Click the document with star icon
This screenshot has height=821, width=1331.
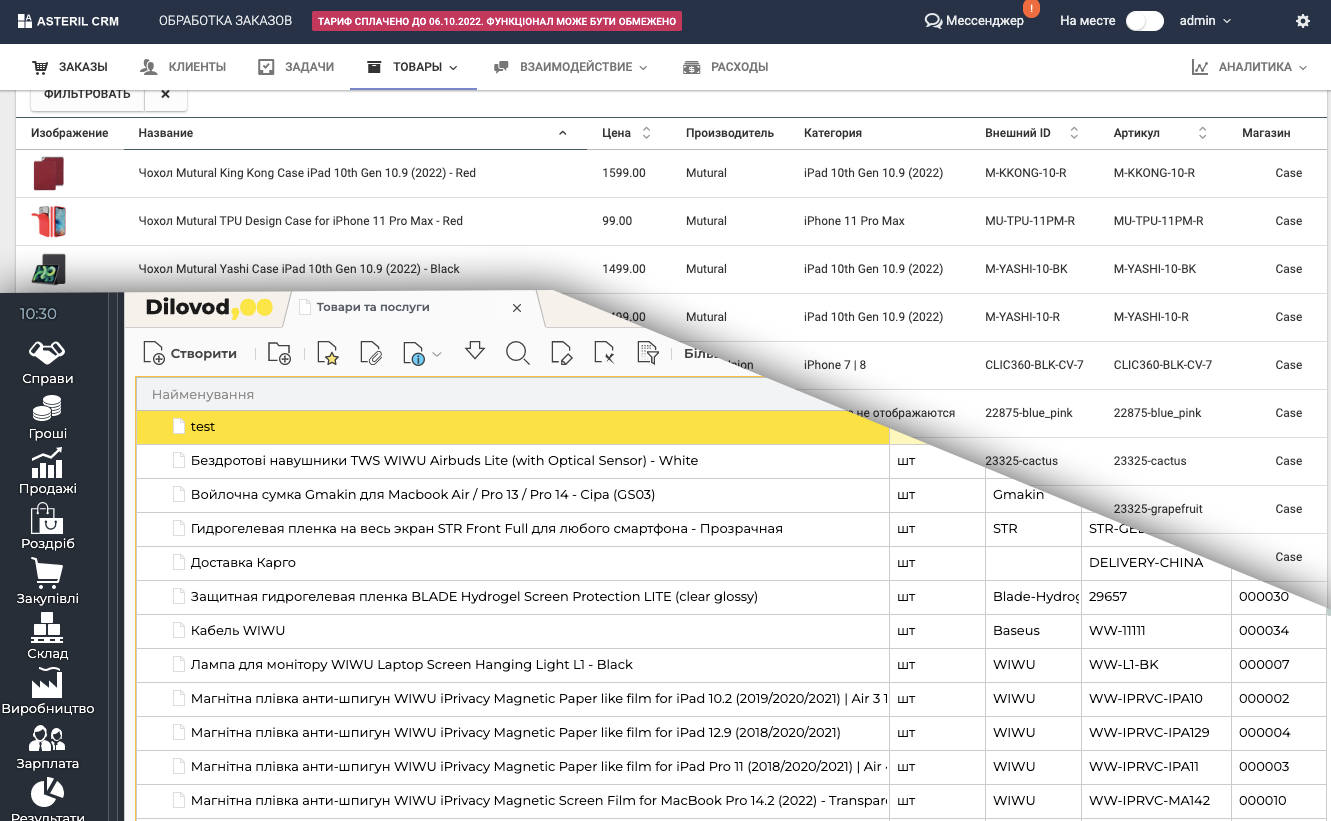coord(327,353)
